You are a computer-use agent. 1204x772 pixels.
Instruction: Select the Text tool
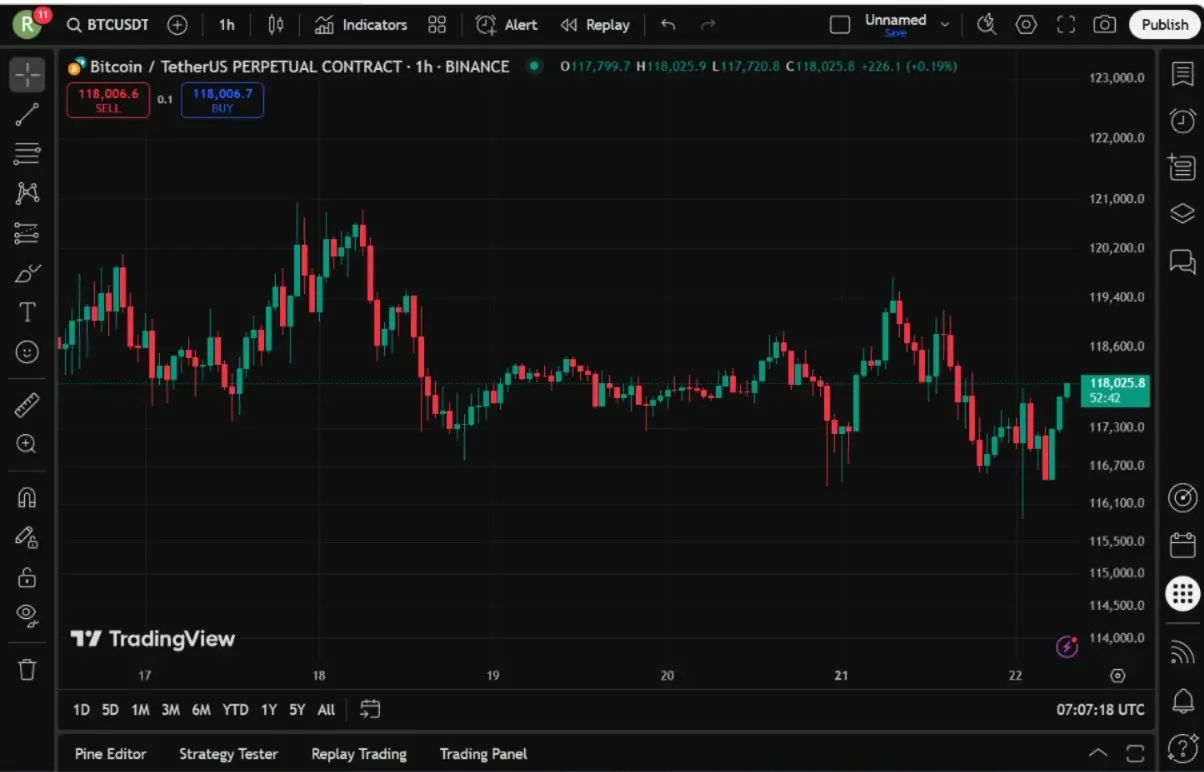(x=27, y=313)
